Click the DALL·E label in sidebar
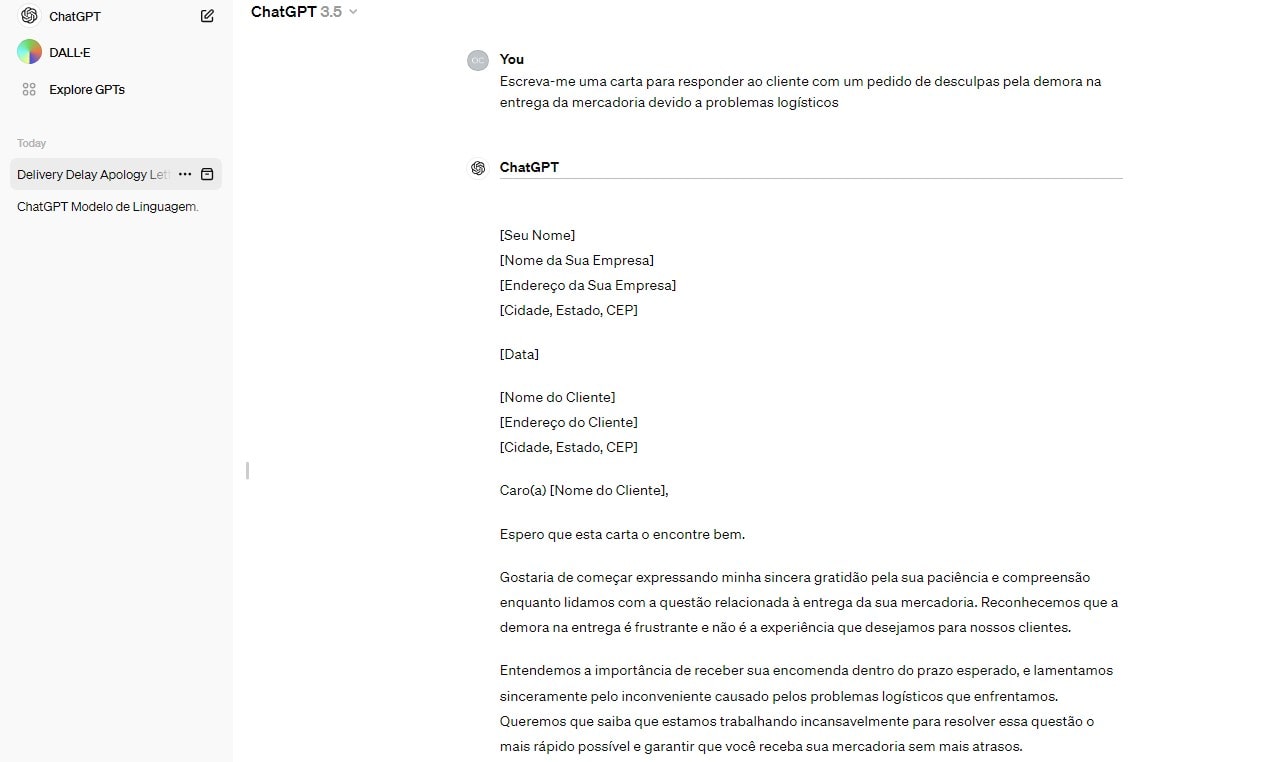Image resolution: width=1286 pixels, height=762 pixels. (70, 52)
